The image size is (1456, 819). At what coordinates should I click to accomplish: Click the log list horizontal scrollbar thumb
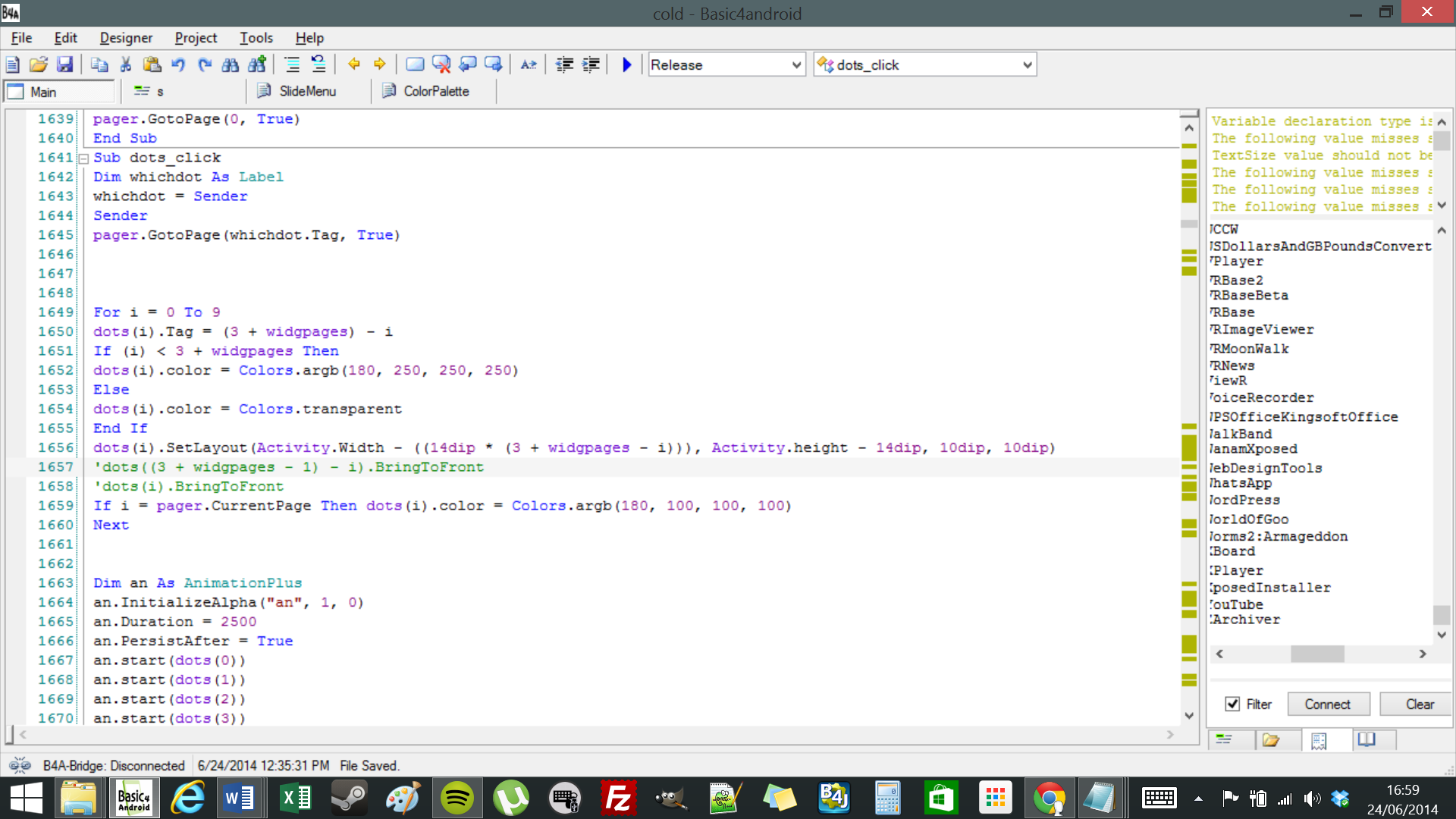click(1317, 654)
